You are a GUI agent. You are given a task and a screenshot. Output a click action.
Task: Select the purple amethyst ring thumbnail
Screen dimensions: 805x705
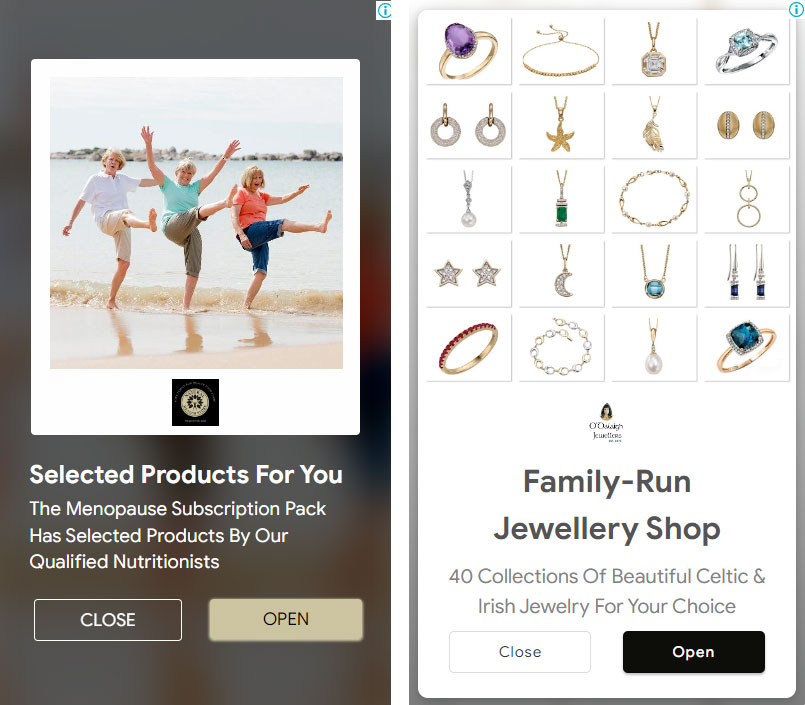pos(468,51)
